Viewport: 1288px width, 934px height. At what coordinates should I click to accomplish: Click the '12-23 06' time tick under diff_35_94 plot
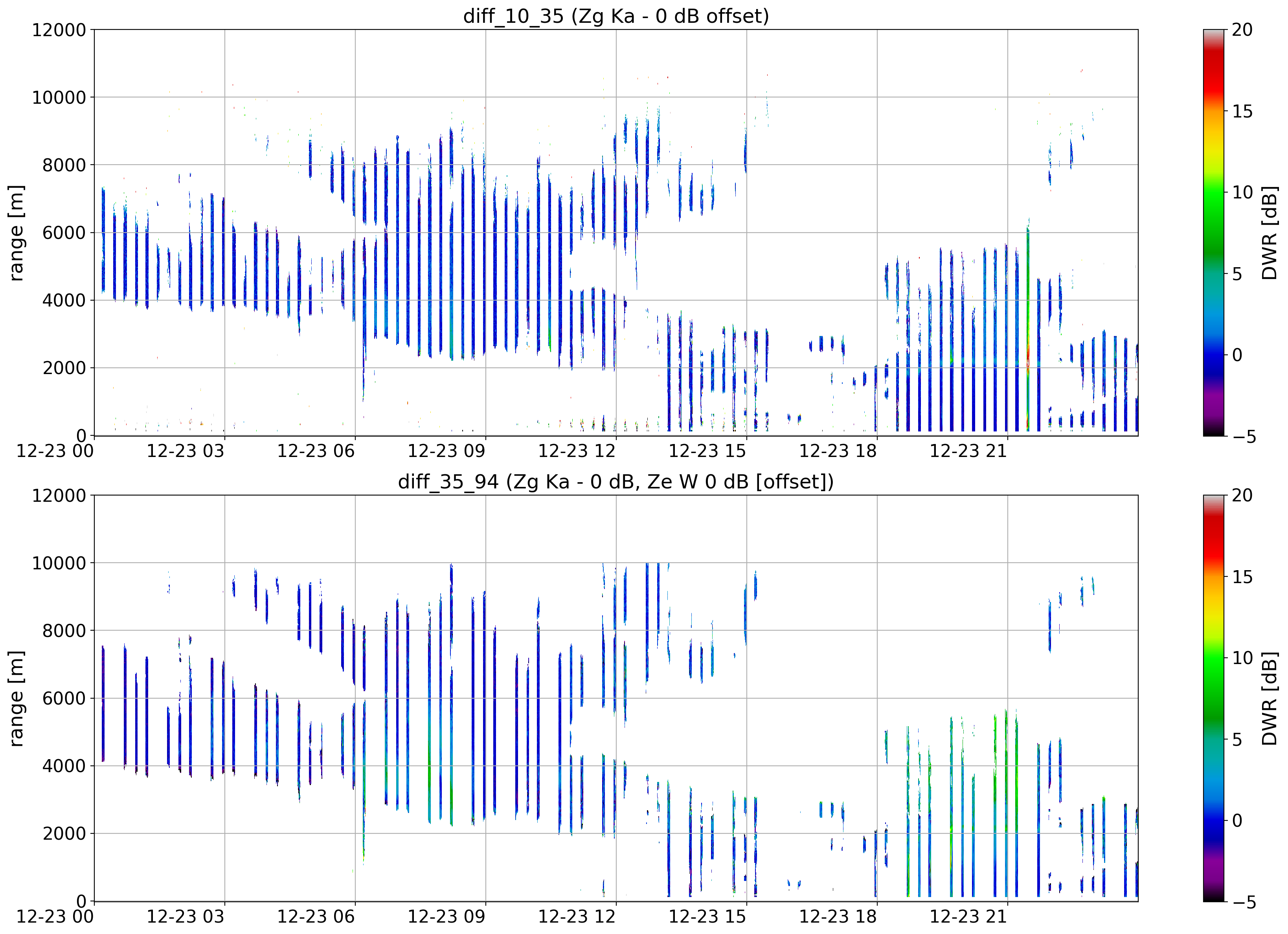pyautogui.click(x=316, y=916)
